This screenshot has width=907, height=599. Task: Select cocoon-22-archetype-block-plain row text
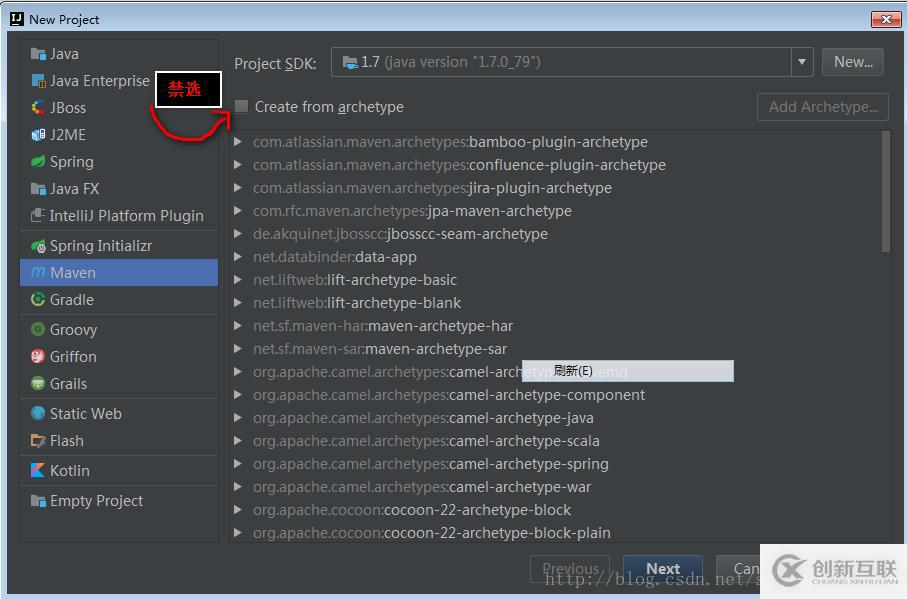click(x=432, y=533)
